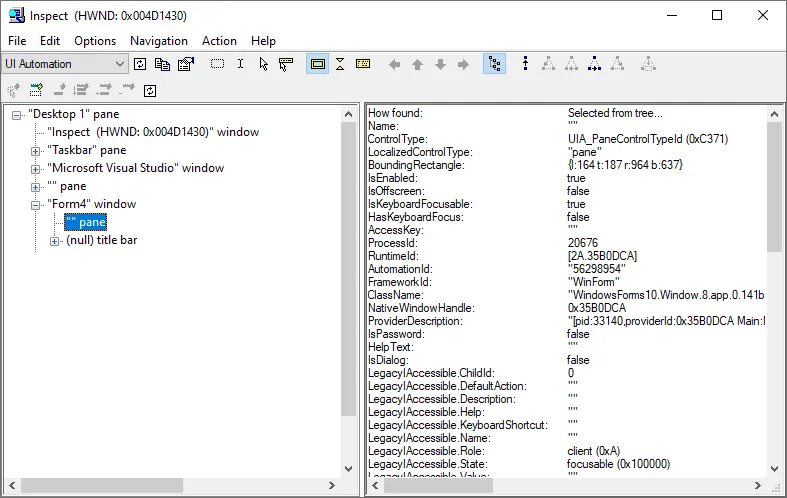The width and height of the screenshot is (787, 498).
Task: Select the "Form4" window tree item
Action: 91,204
